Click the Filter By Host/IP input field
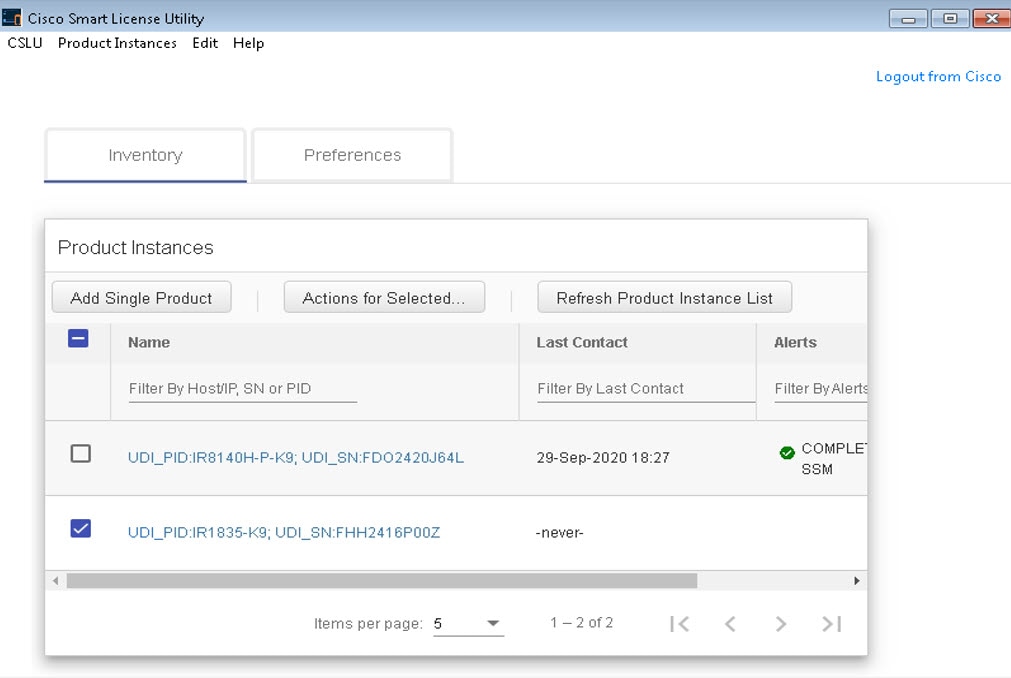Image resolution: width=1011 pixels, height=678 pixels. coord(242,388)
